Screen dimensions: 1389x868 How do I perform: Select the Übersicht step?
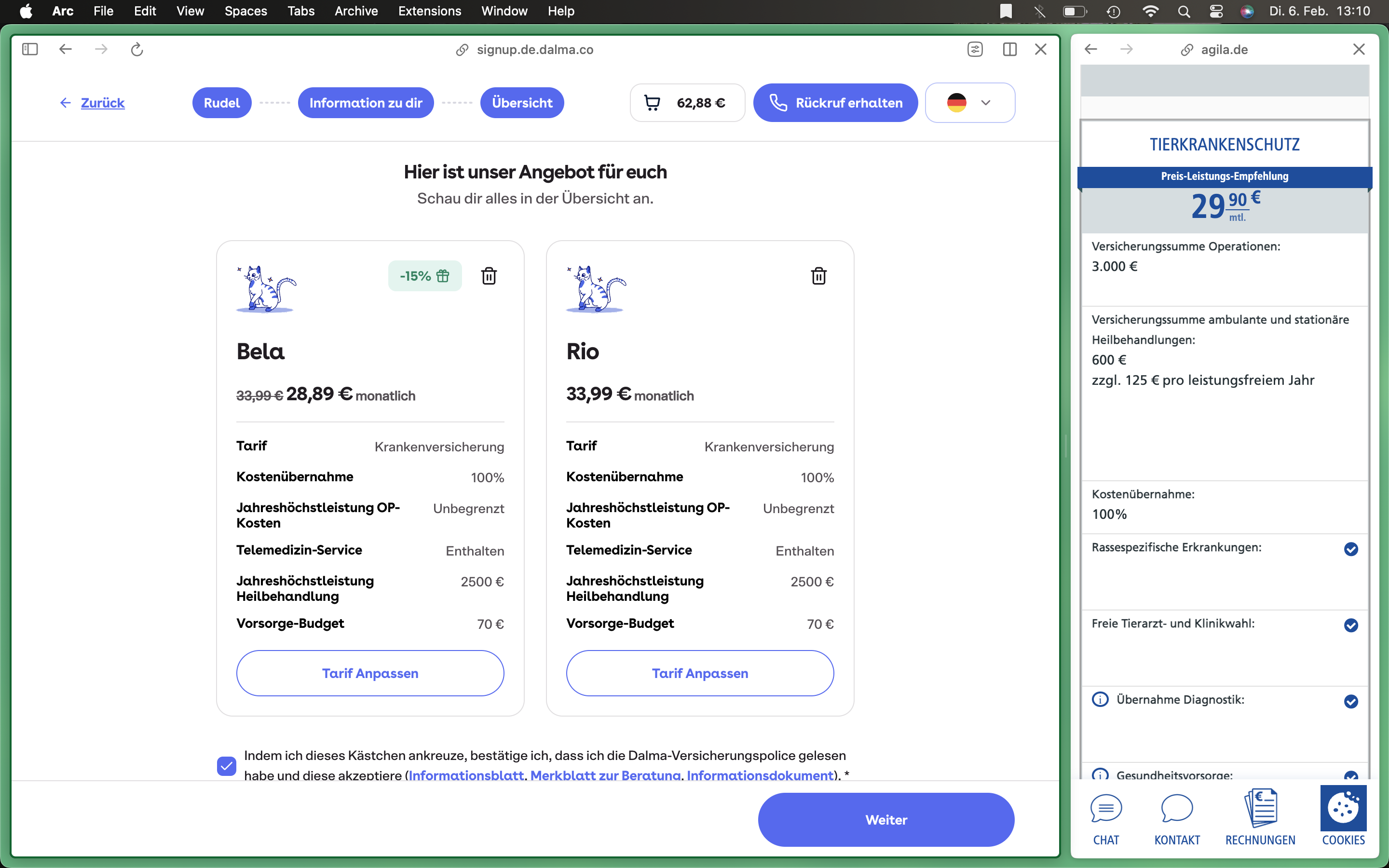tap(522, 103)
